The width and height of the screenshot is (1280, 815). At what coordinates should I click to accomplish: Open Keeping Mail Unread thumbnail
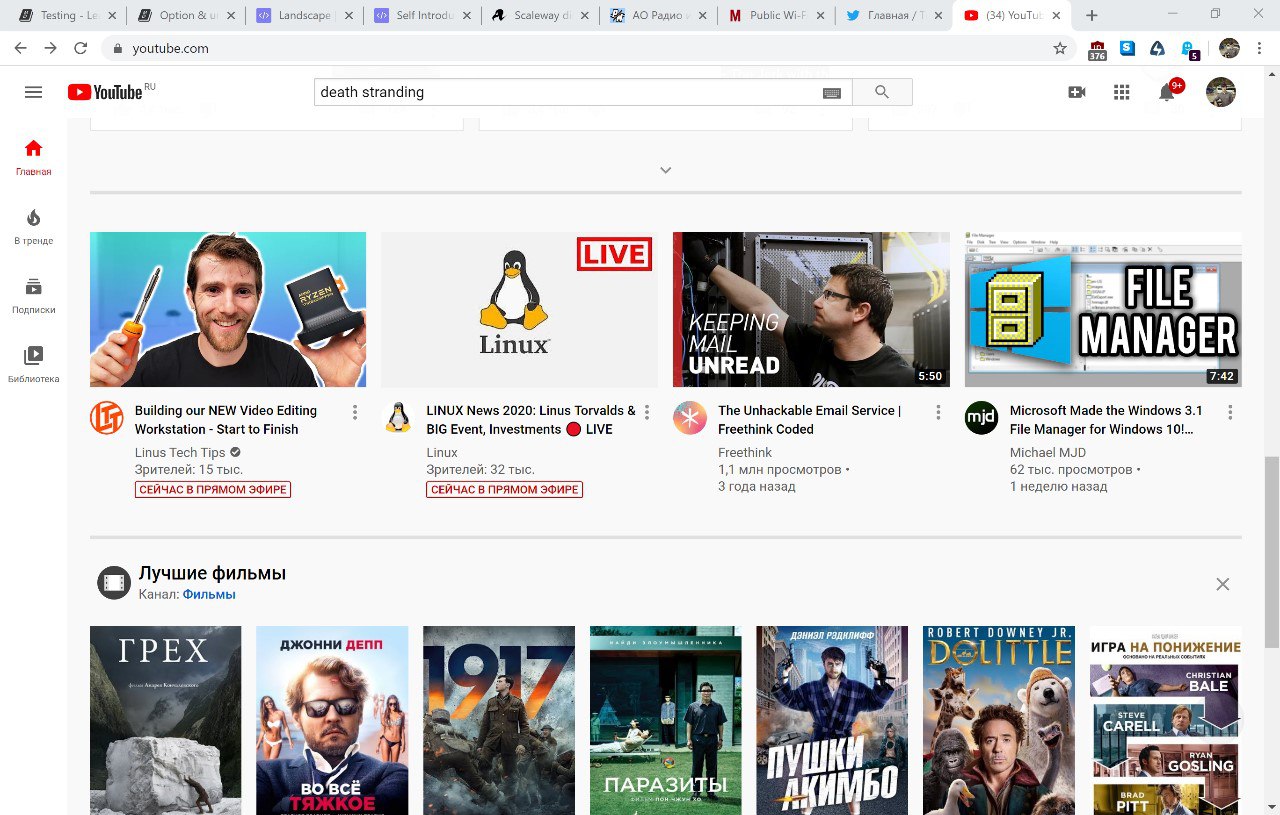pyautogui.click(x=811, y=309)
